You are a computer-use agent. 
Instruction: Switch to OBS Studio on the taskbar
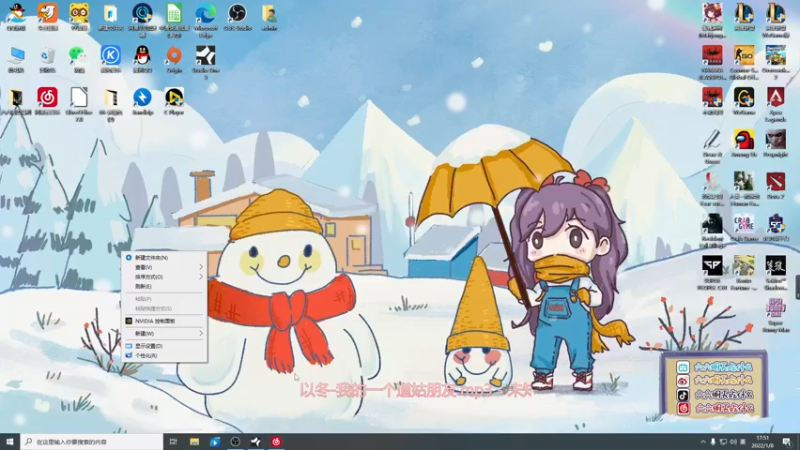[x=235, y=442]
